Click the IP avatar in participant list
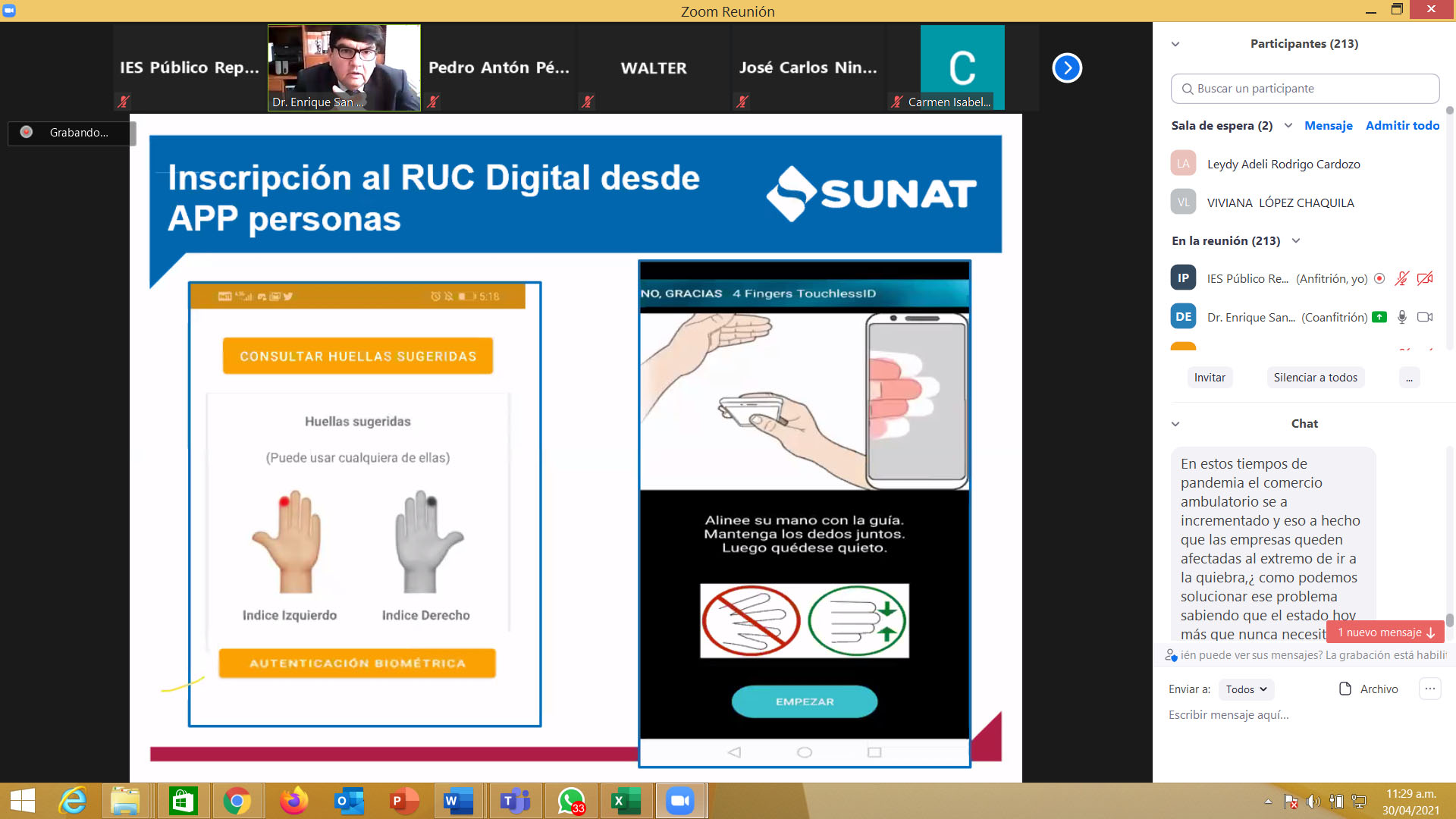 coord(1183,278)
